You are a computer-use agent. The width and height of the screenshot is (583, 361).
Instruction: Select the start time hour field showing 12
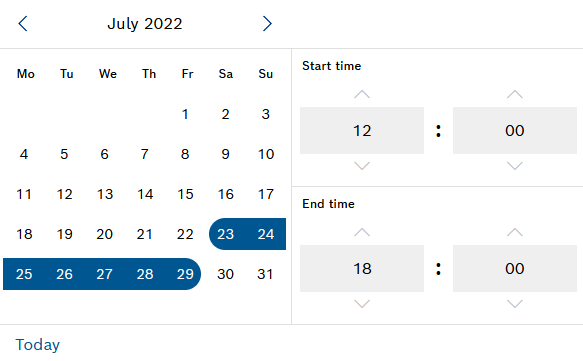click(x=362, y=130)
